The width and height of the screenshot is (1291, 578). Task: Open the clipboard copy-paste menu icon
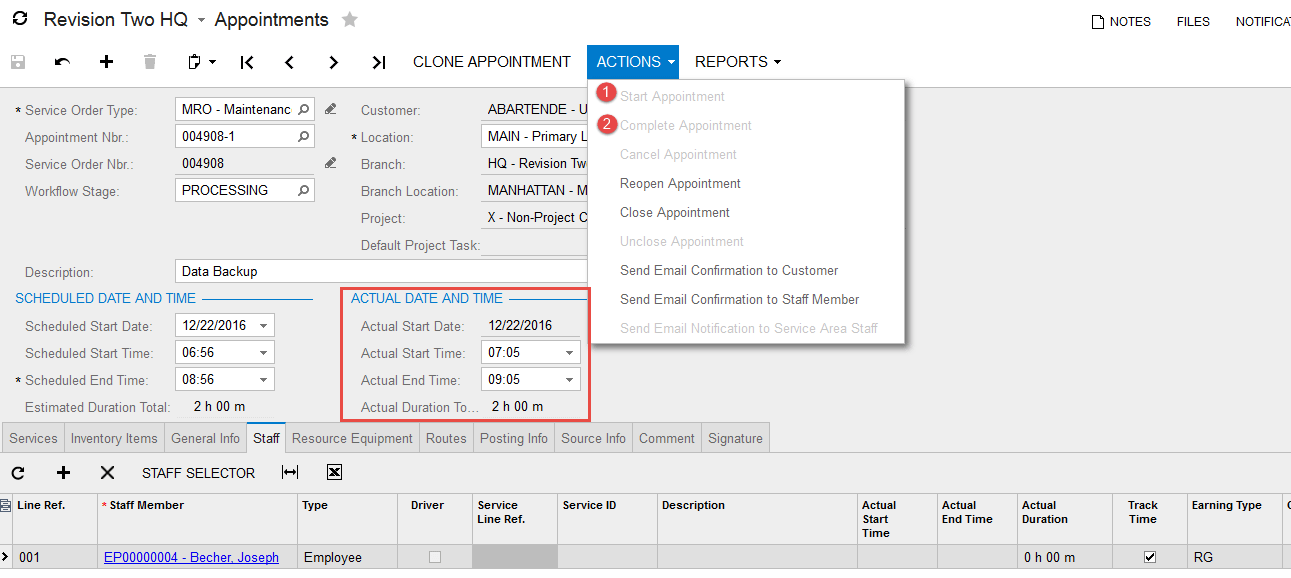(x=202, y=62)
